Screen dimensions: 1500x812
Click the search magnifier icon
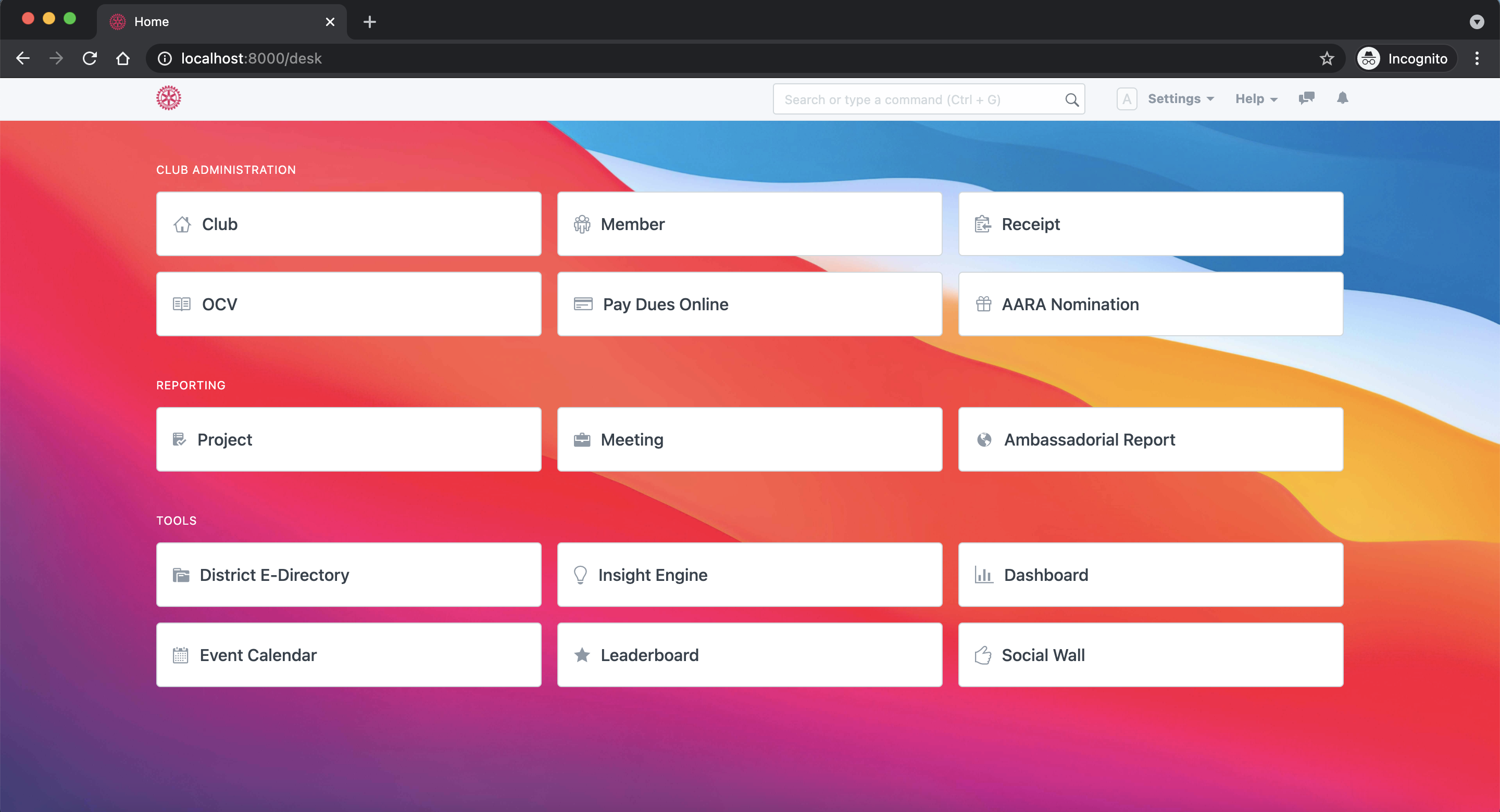click(1071, 99)
